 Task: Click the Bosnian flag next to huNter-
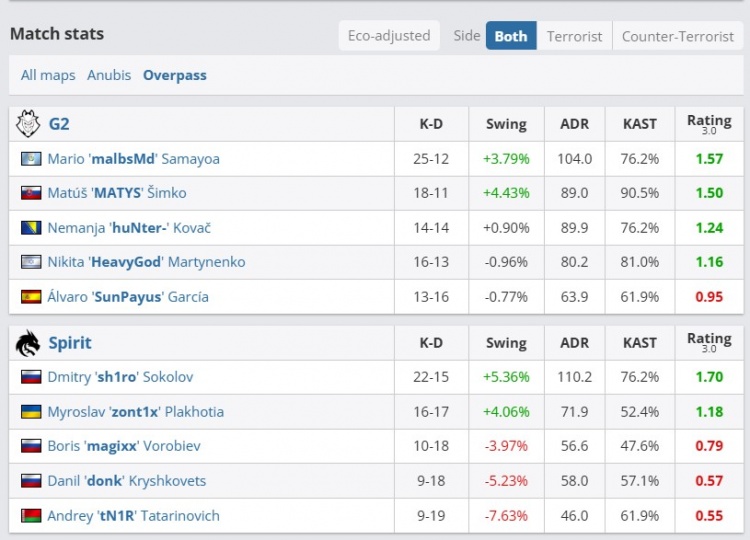31,228
